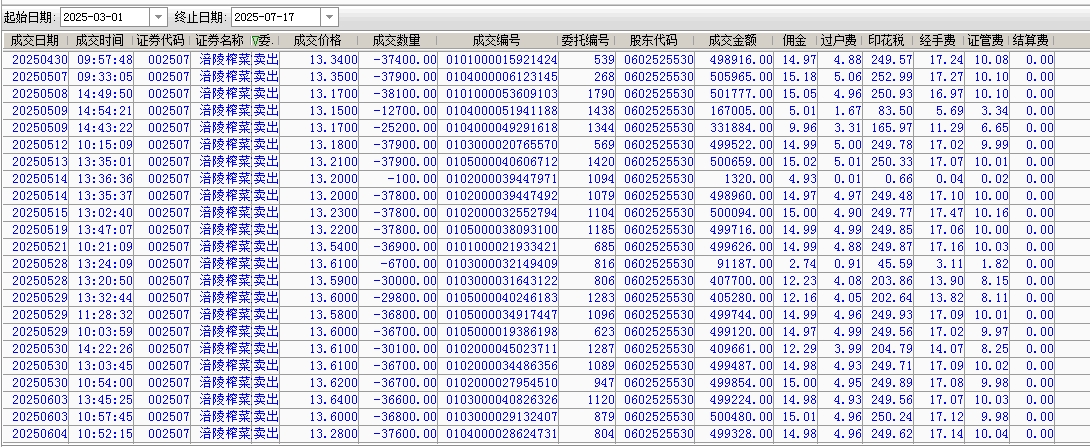Click the 委托 column header with green arrow
This screenshot has height=447, width=1090.
click(264, 41)
